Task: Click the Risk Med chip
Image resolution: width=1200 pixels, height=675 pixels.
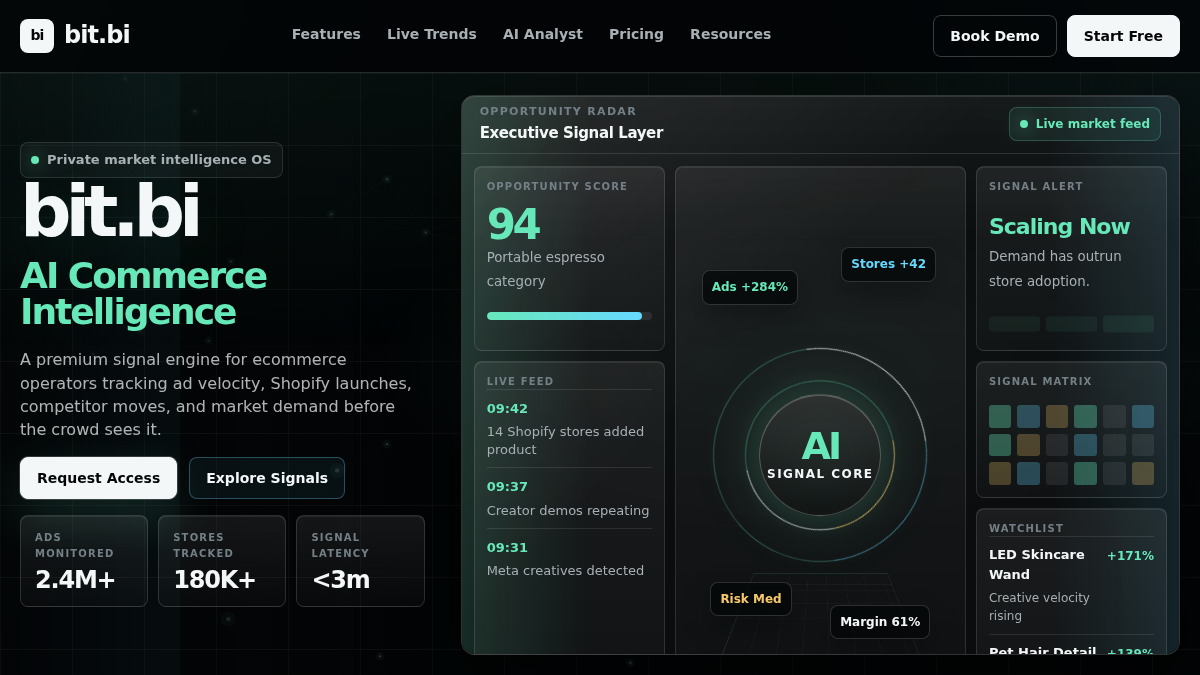Action: 751,599
